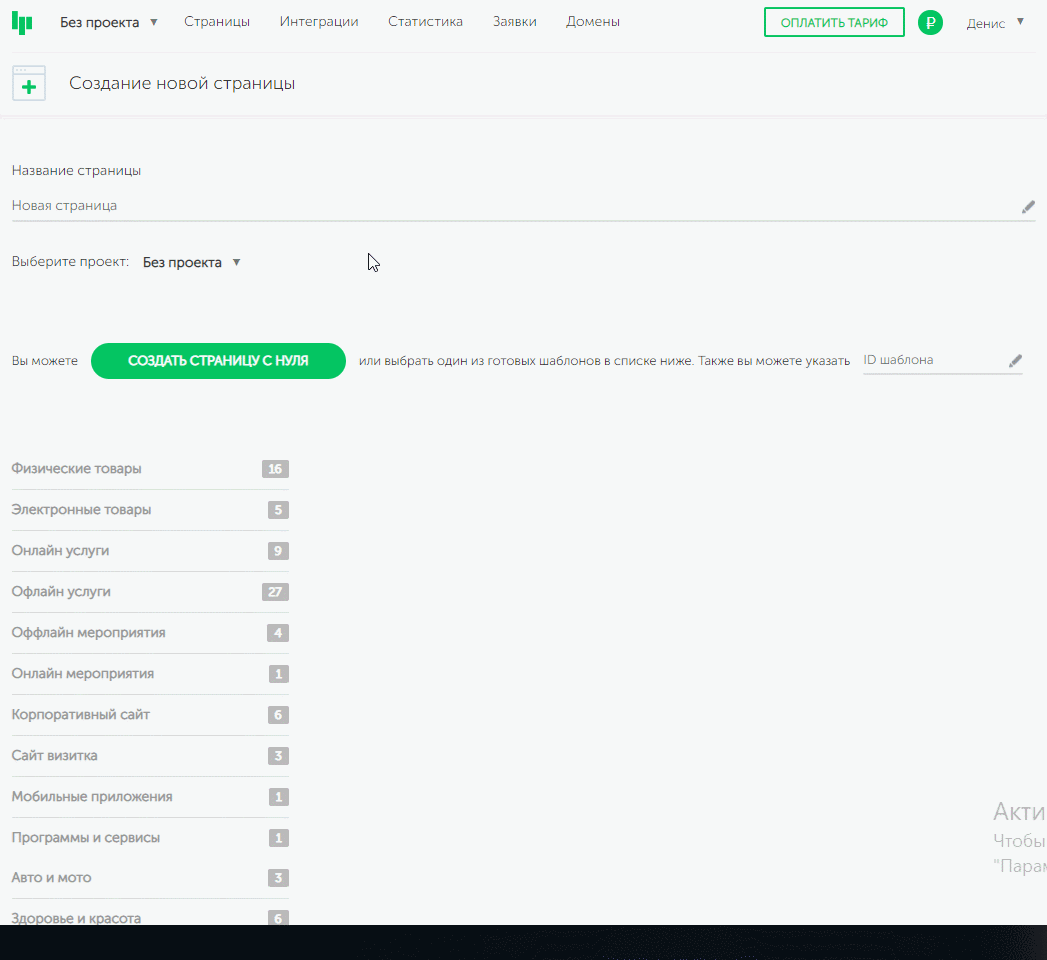Click the new page plus icon

[x=29, y=84]
